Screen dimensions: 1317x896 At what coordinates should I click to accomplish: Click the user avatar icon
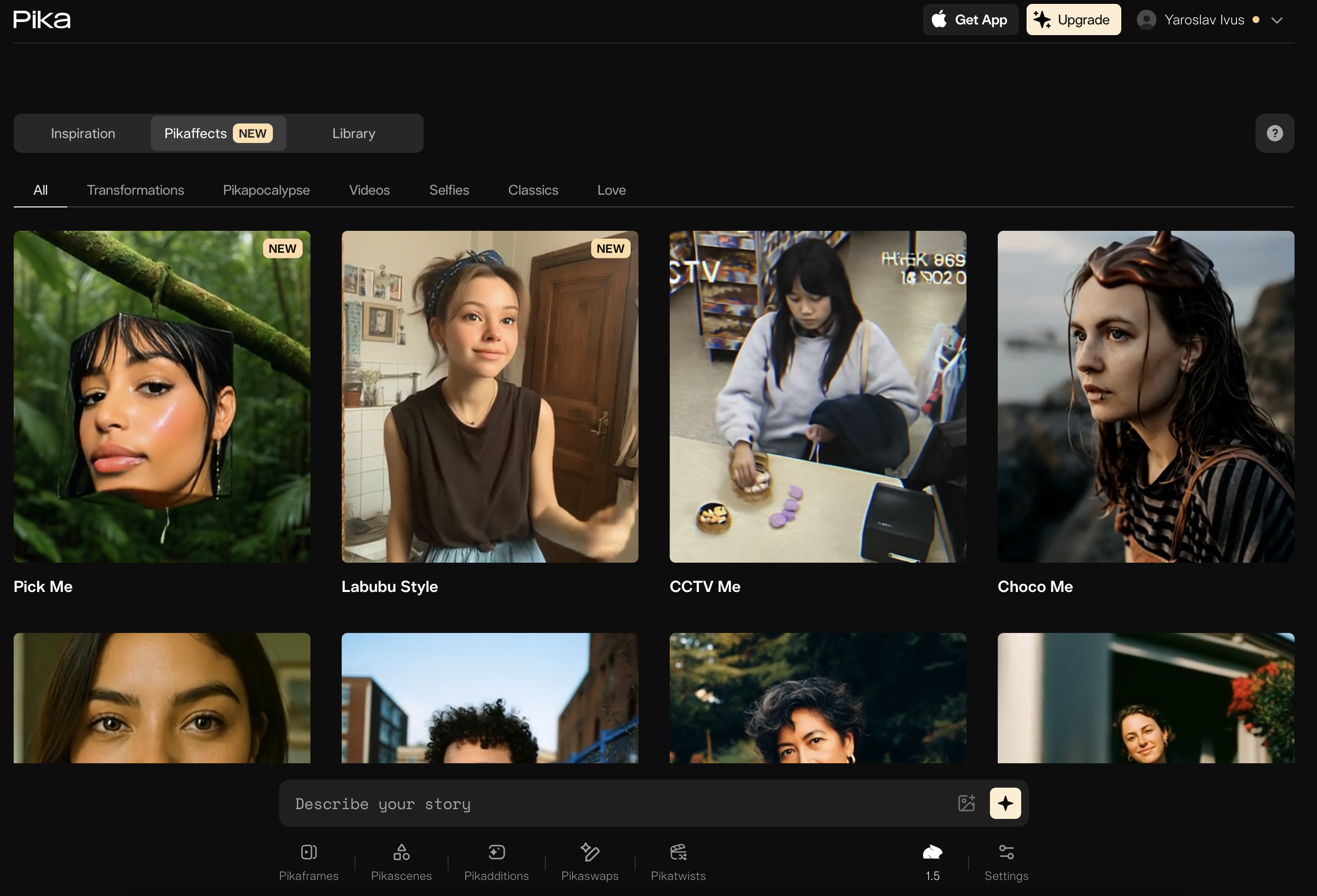(1146, 20)
